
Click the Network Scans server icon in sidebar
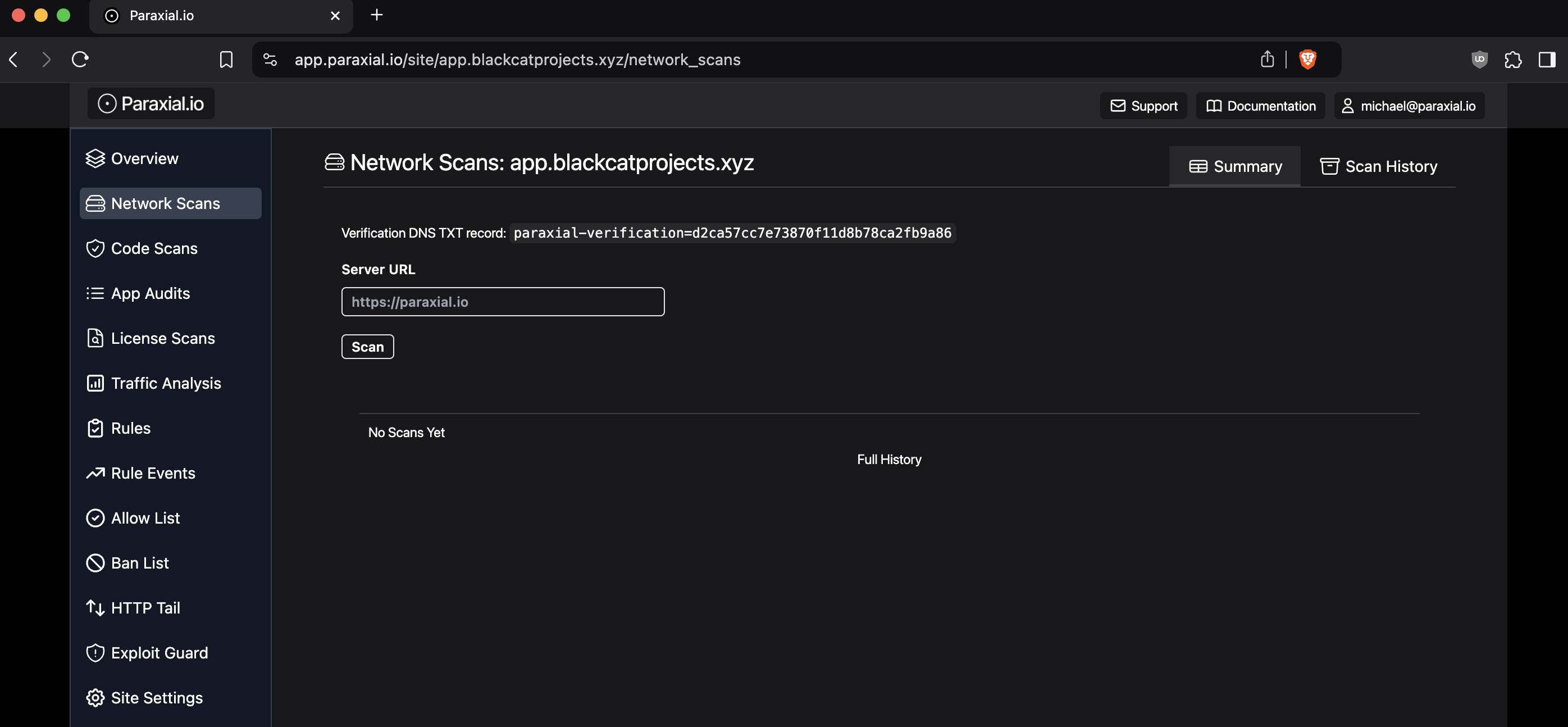[95, 203]
